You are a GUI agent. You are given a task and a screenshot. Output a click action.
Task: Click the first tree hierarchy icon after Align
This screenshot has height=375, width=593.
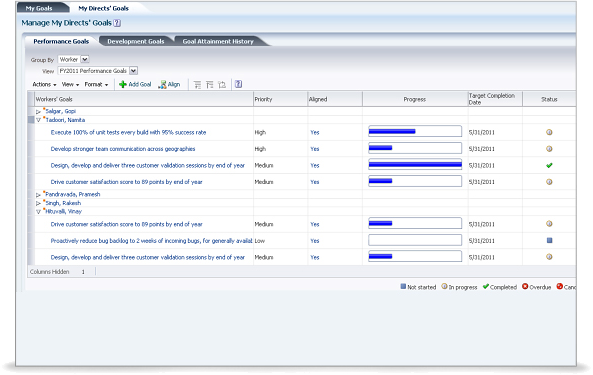point(197,85)
